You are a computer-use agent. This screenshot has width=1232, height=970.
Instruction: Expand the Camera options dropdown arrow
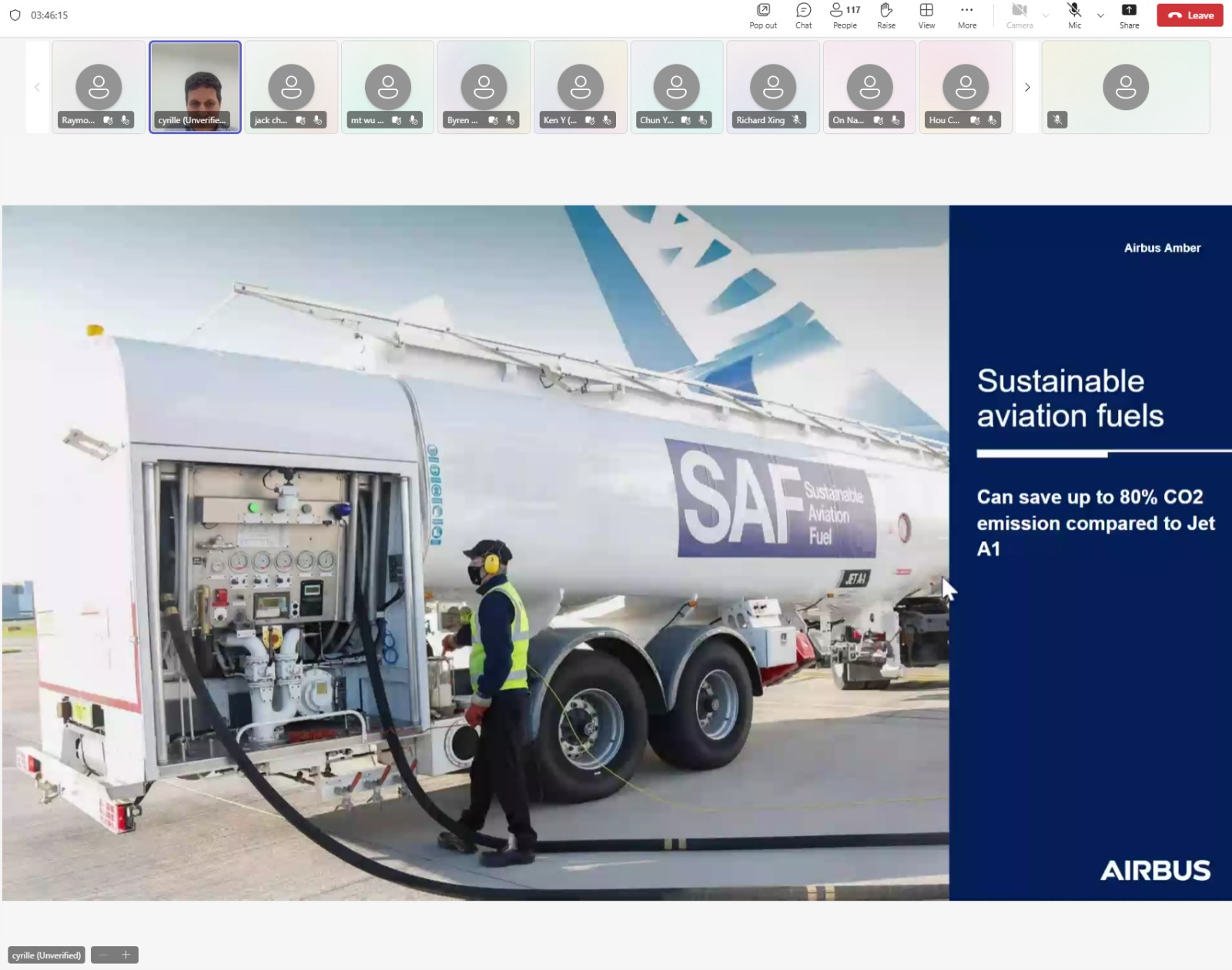1046,15
